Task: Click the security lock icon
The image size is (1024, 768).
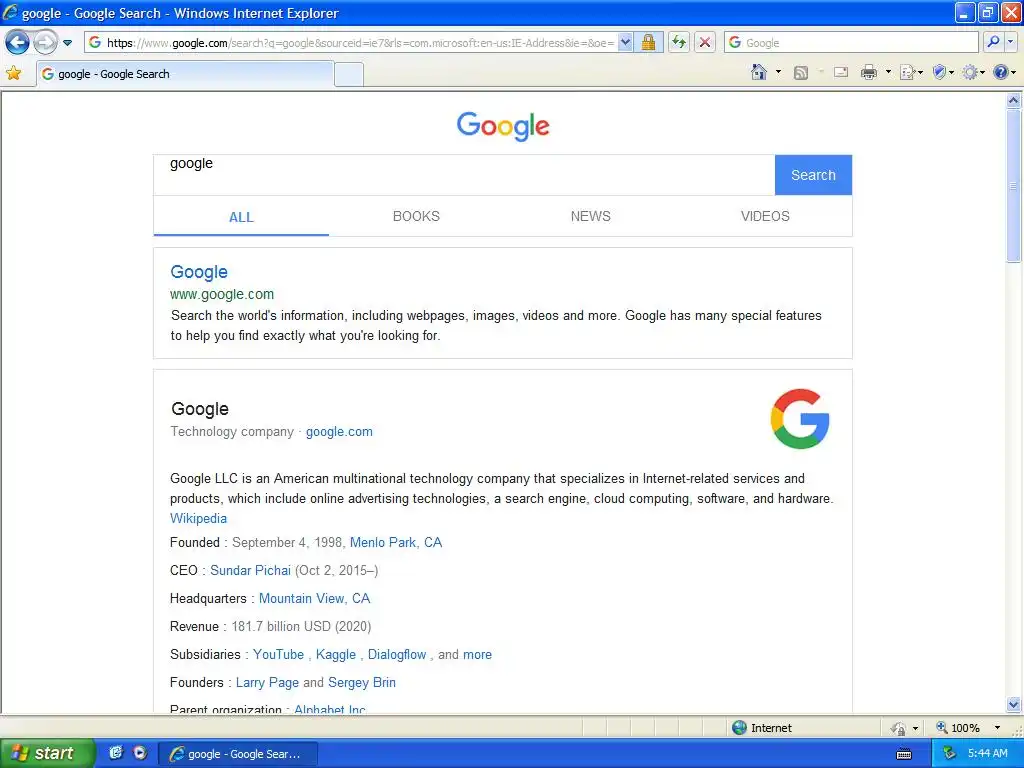Action: tap(648, 43)
